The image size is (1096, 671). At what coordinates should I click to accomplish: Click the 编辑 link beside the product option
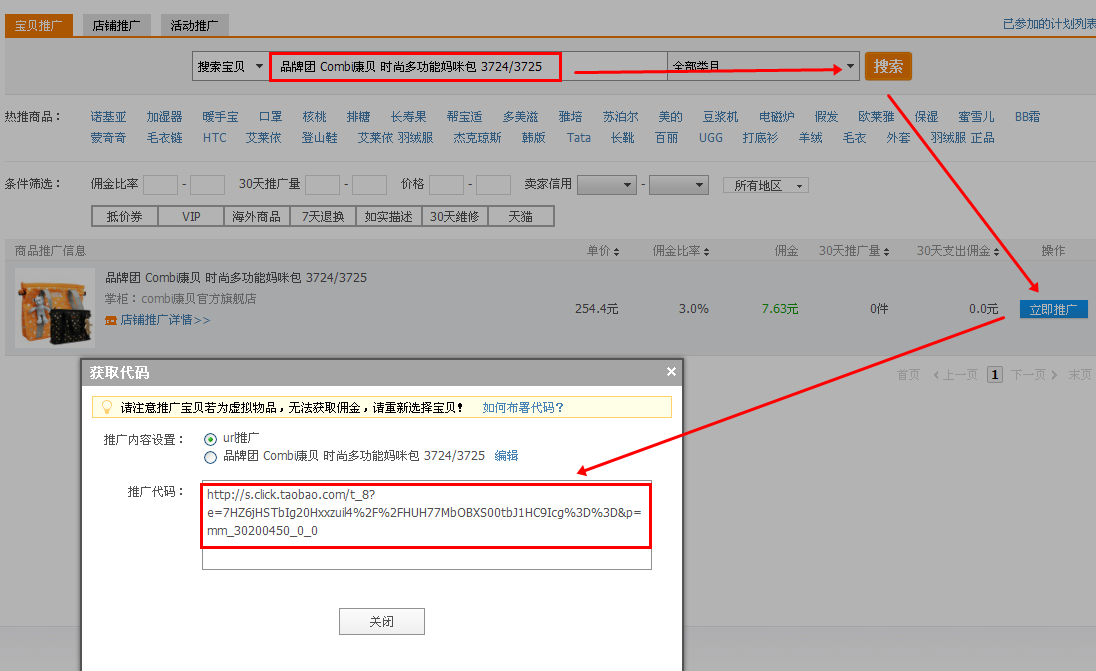507,456
